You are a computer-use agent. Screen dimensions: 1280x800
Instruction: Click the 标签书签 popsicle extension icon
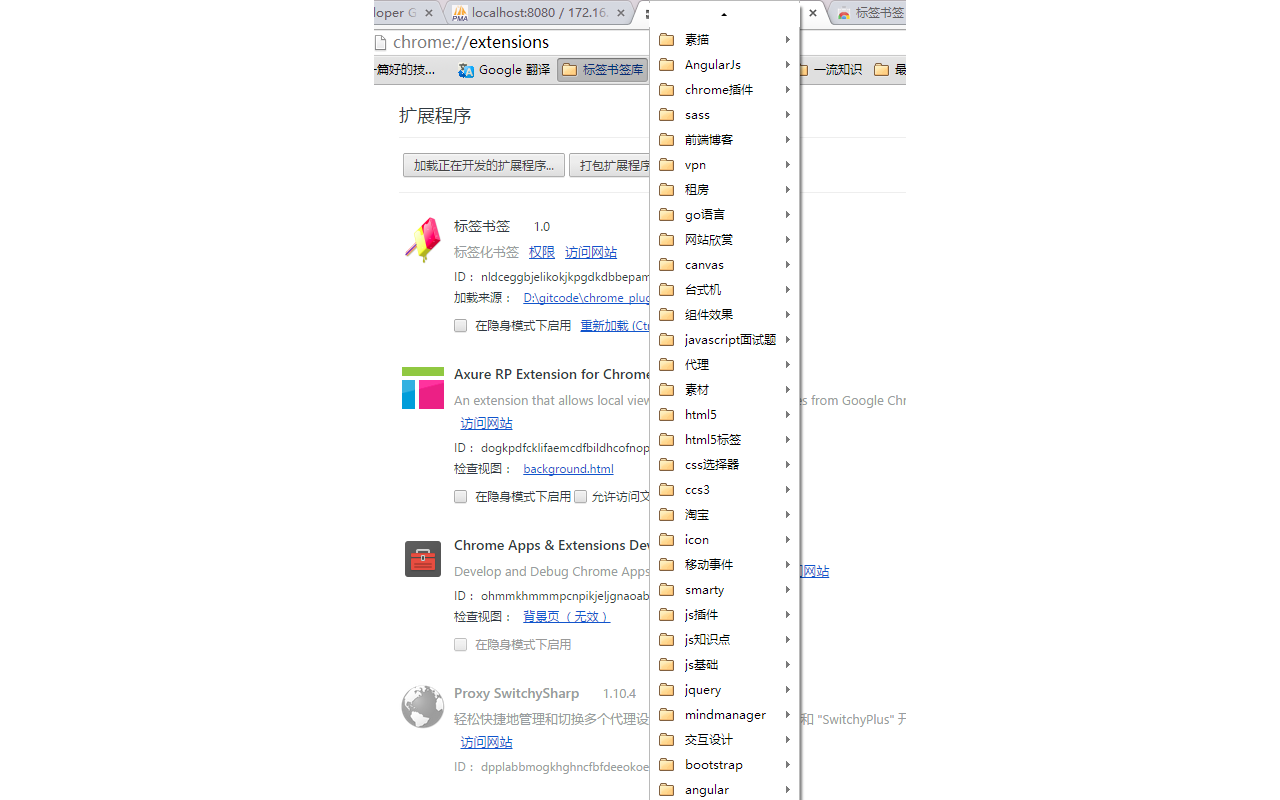coord(422,239)
